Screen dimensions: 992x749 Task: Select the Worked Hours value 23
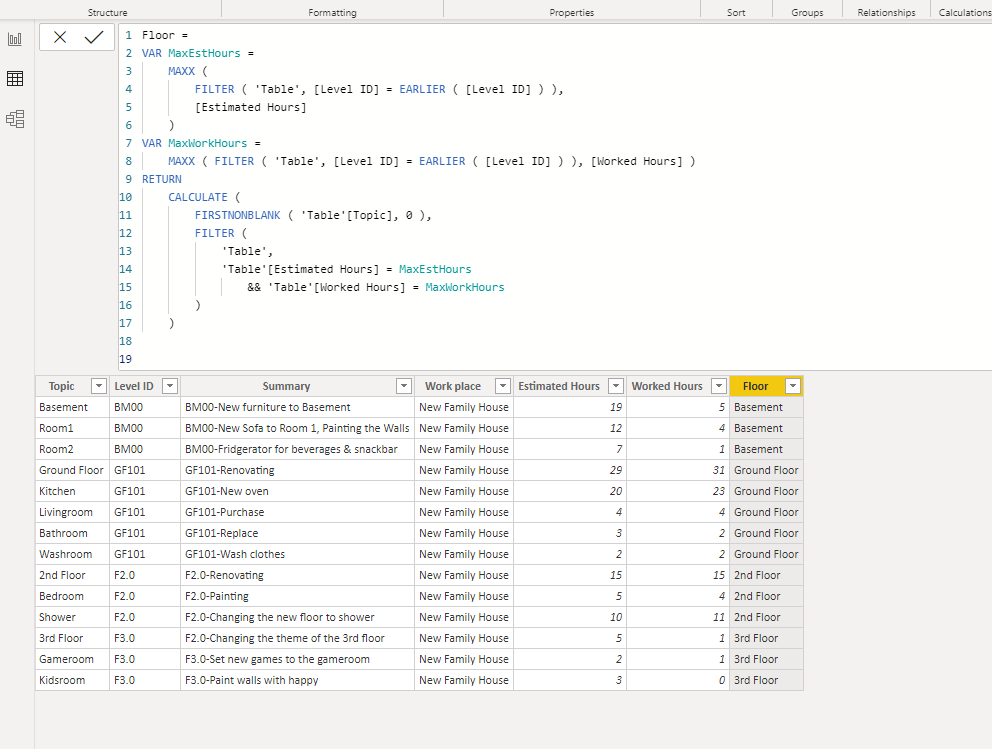[678, 491]
